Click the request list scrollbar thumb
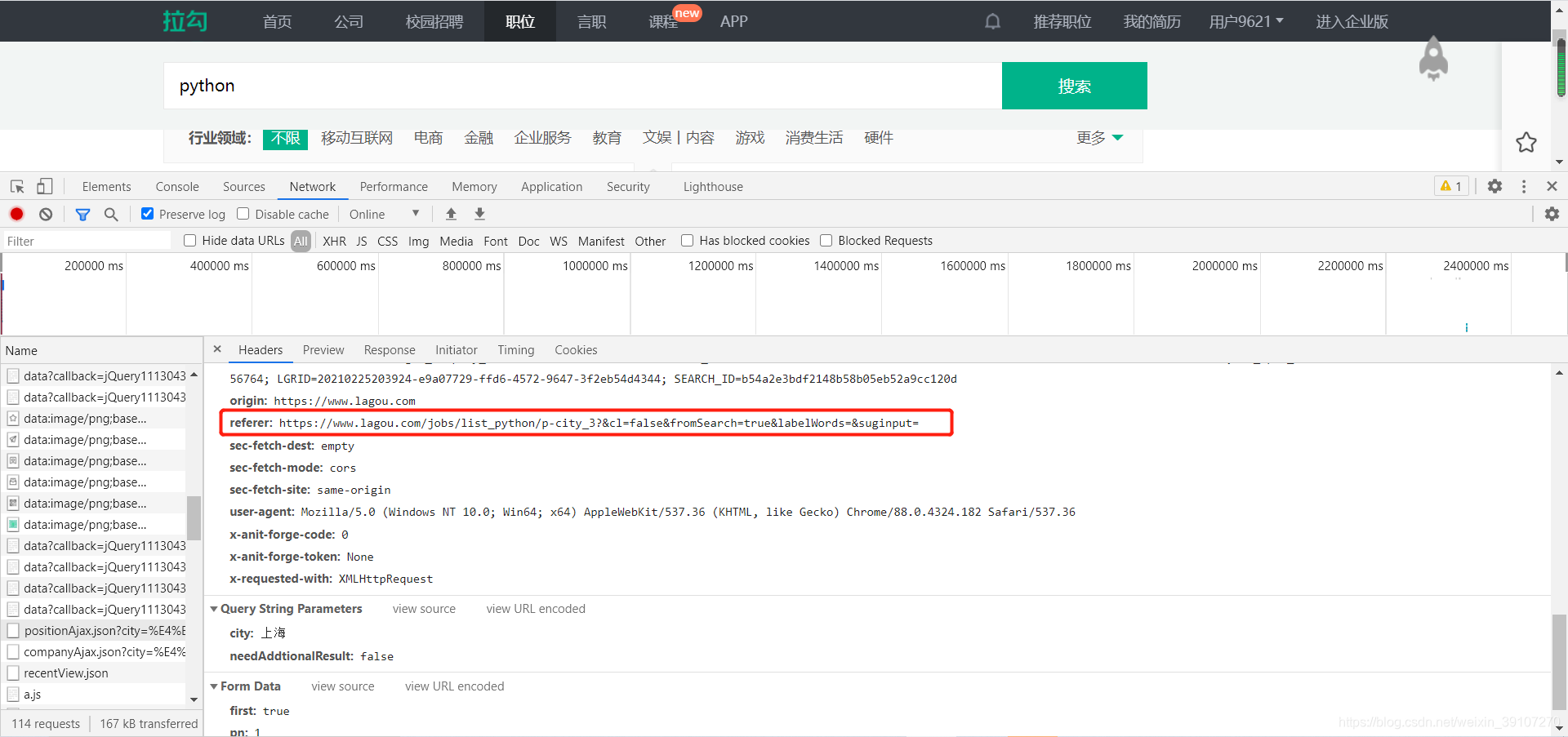1568x737 pixels. [194, 517]
